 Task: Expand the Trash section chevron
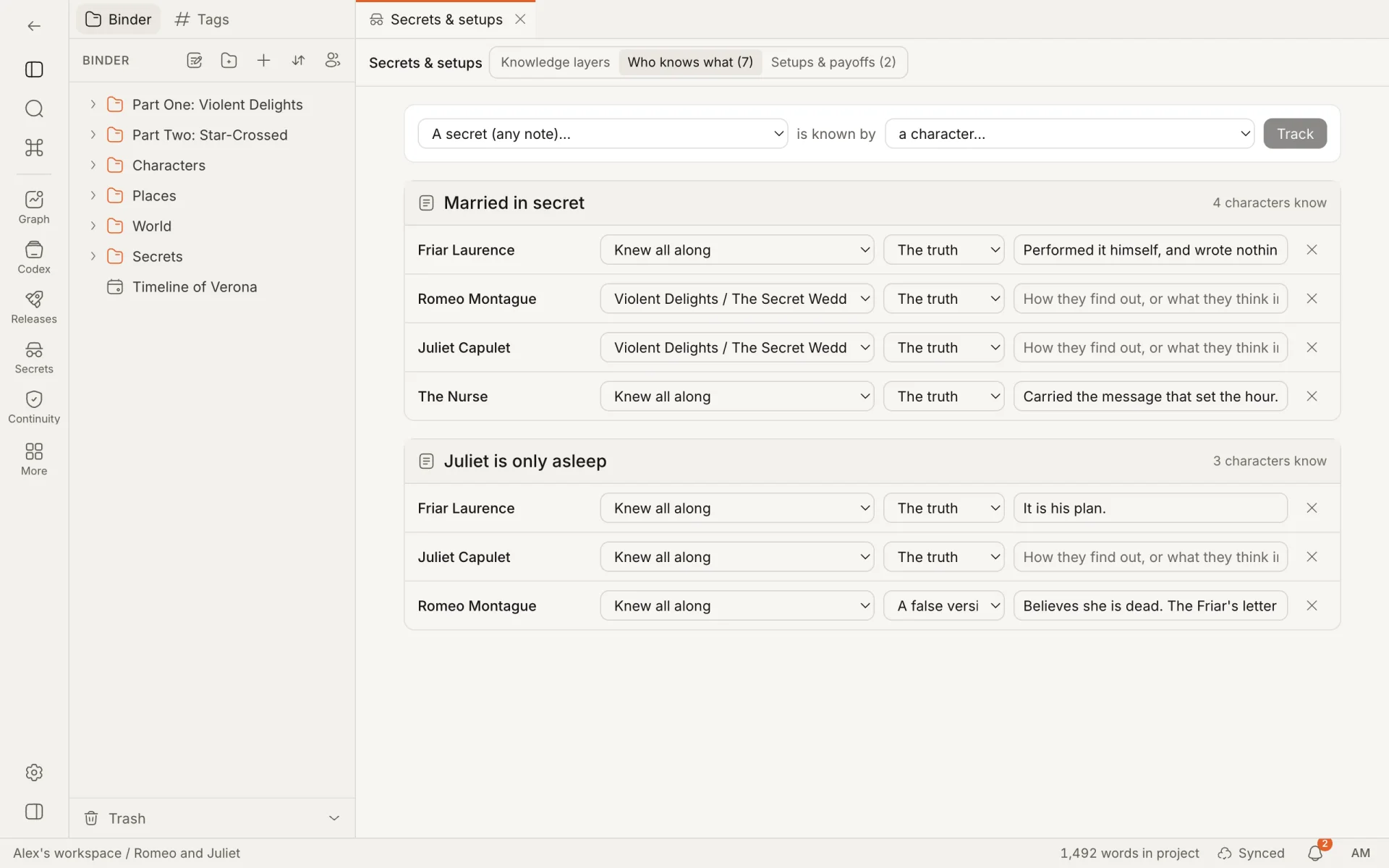coord(334,818)
